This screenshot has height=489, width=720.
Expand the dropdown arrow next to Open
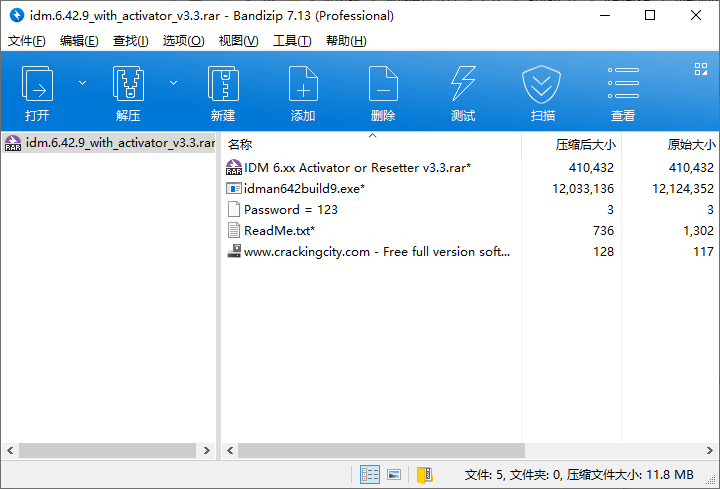click(x=82, y=82)
